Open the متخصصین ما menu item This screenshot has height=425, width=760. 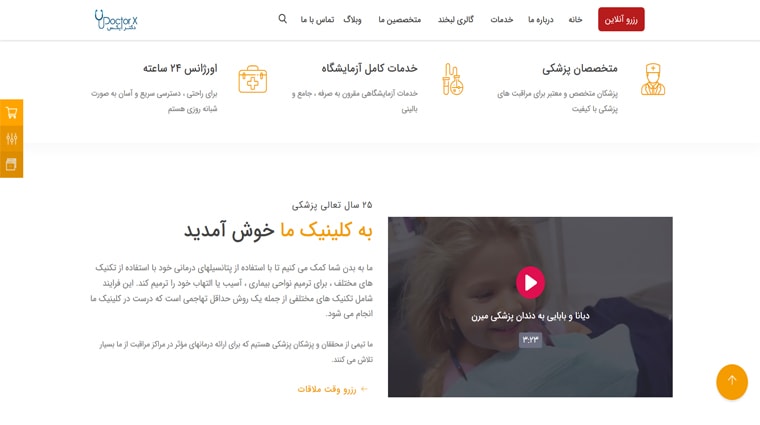coord(399,19)
